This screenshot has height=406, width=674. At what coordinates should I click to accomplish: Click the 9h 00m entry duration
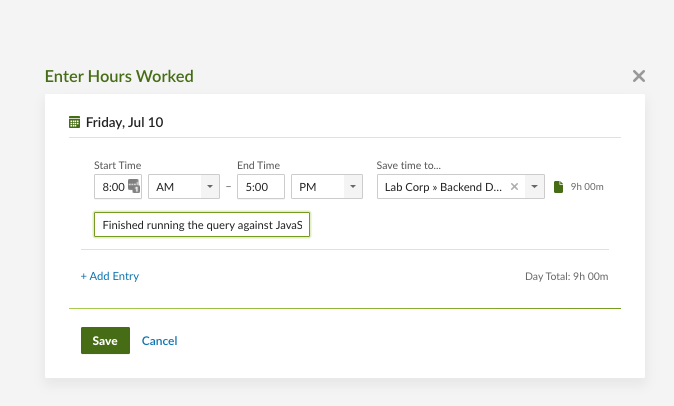pos(587,187)
